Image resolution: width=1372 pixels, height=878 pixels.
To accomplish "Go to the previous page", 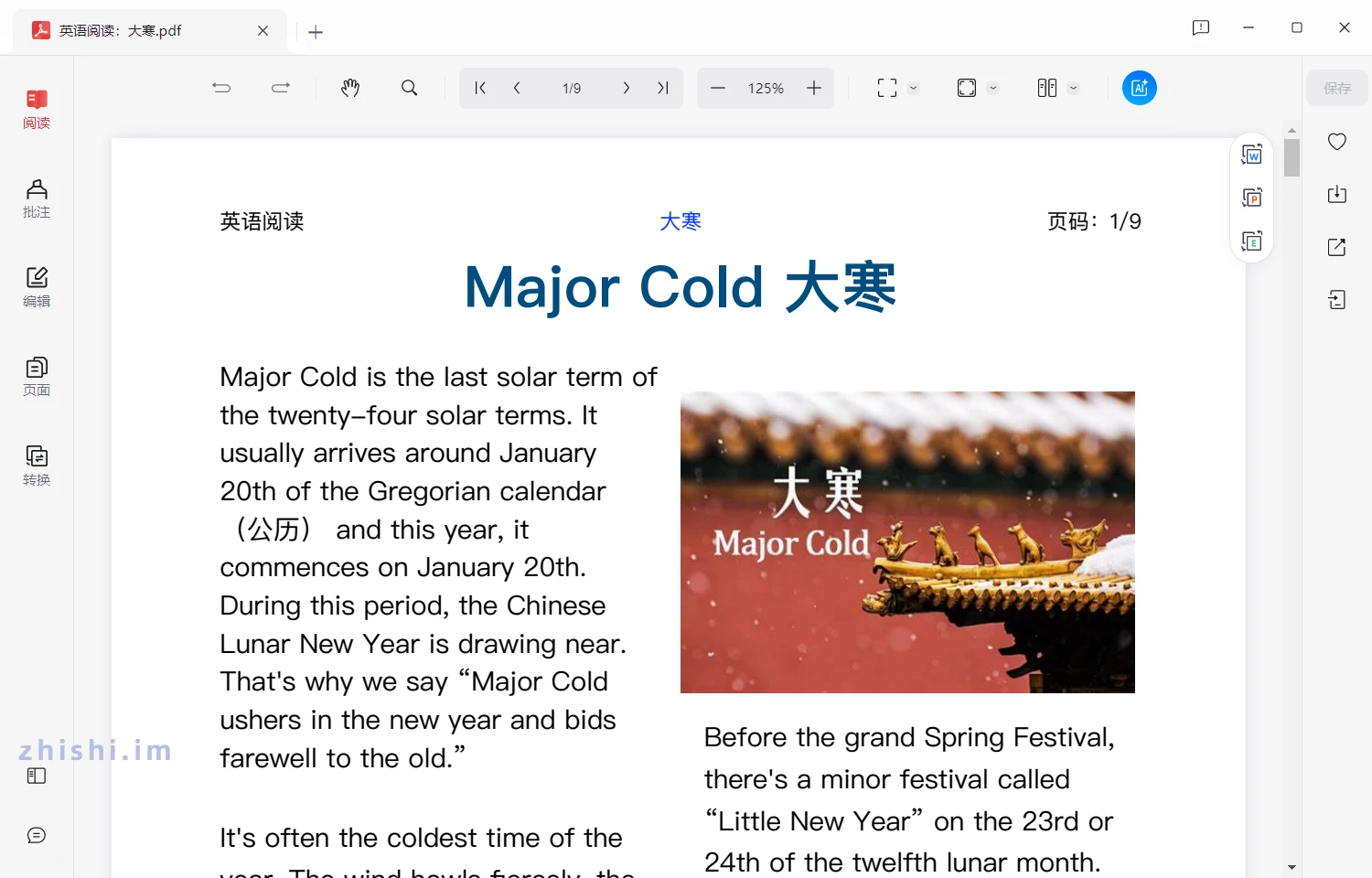I will tap(517, 88).
